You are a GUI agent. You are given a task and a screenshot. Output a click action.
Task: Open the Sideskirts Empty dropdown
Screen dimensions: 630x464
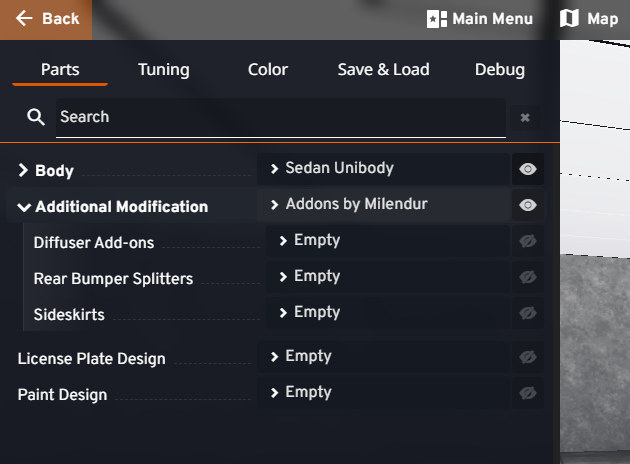pyautogui.click(x=387, y=313)
